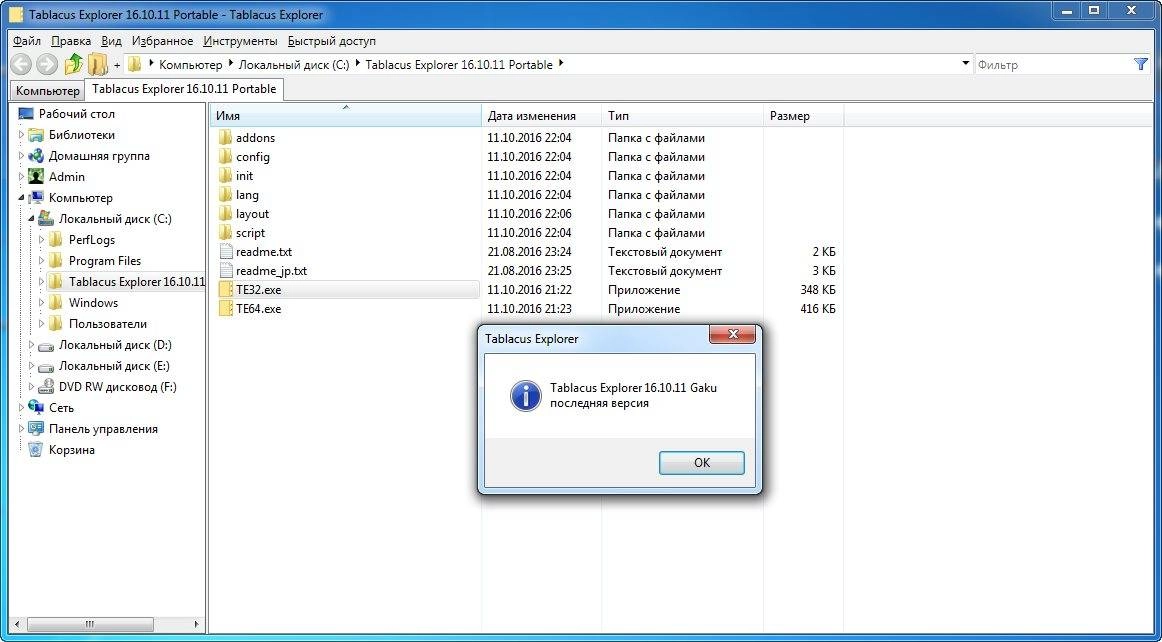Expand the Сеть tree node

click(x=21, y=408)
